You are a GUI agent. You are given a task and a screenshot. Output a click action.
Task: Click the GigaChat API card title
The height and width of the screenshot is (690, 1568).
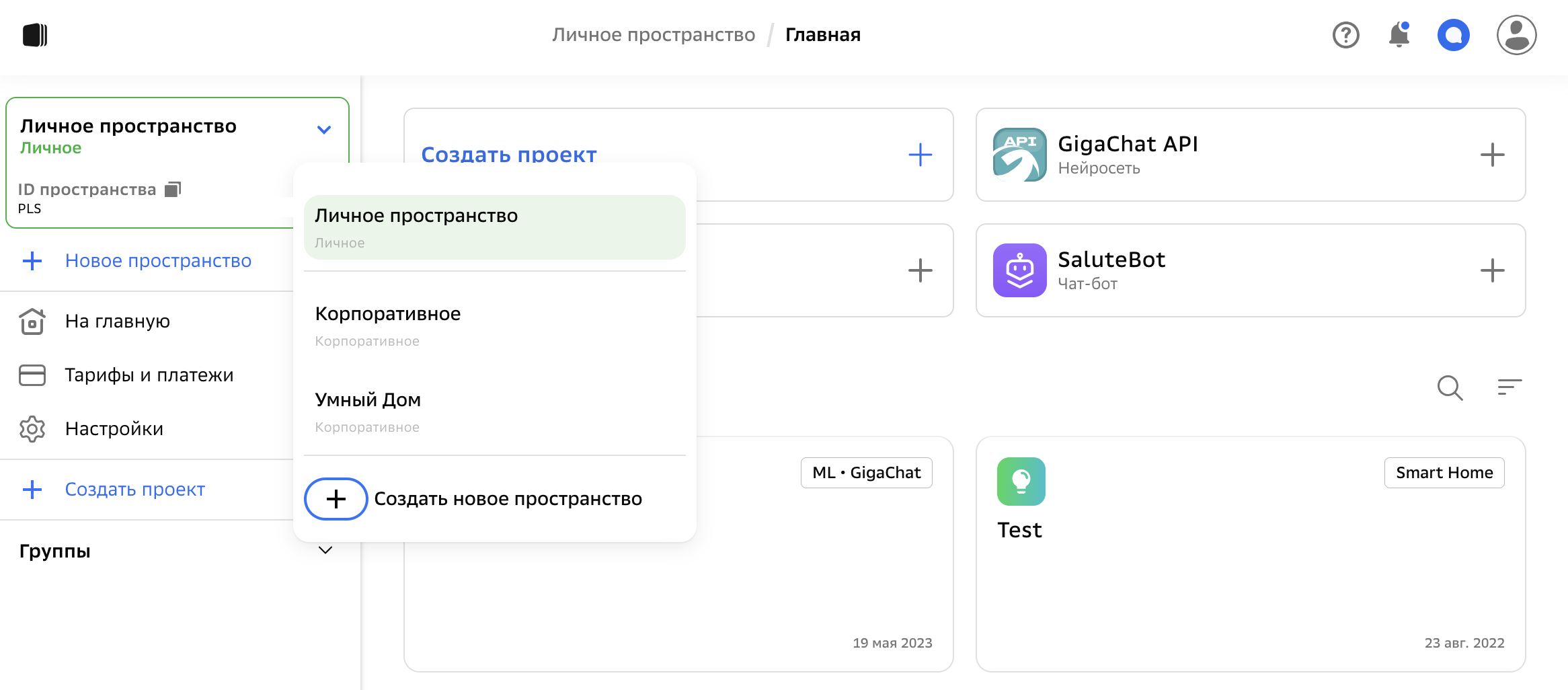1128,144
